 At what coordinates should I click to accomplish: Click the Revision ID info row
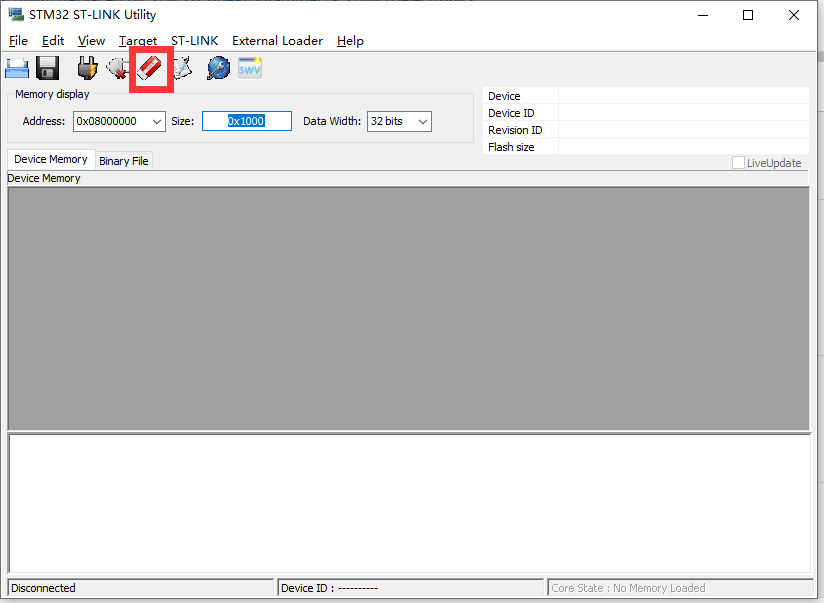[646, 129]
